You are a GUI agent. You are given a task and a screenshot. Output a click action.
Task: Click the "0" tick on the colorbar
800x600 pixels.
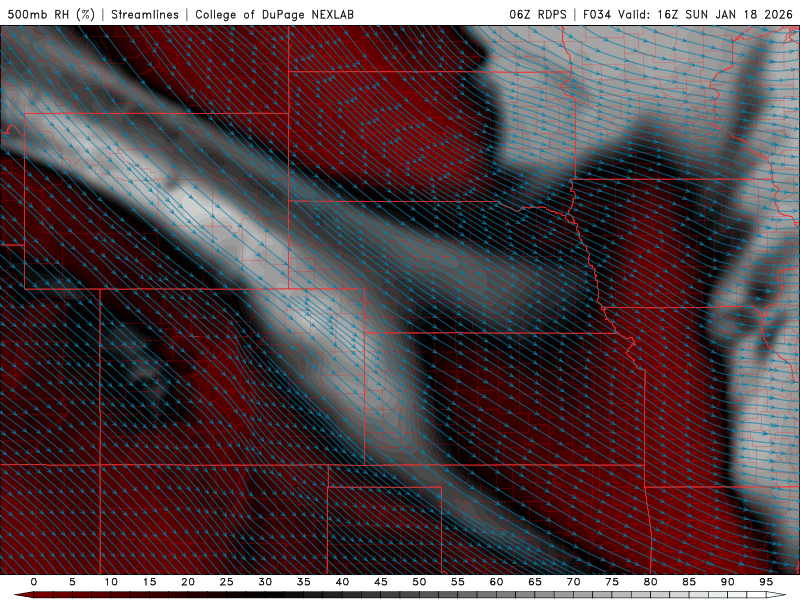click(34, 582)
